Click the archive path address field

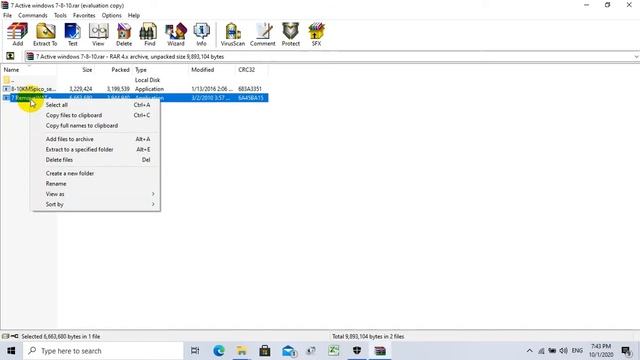[x=329, y=57]
